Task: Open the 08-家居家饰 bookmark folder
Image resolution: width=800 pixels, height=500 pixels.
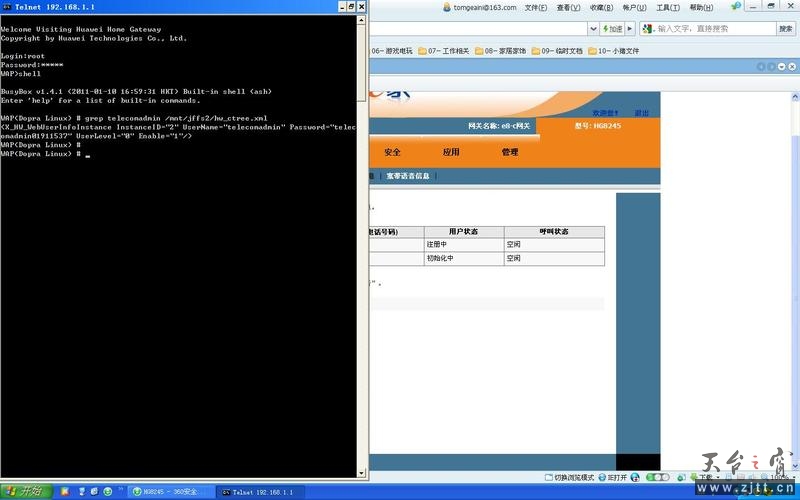Action: pos(500,50)
